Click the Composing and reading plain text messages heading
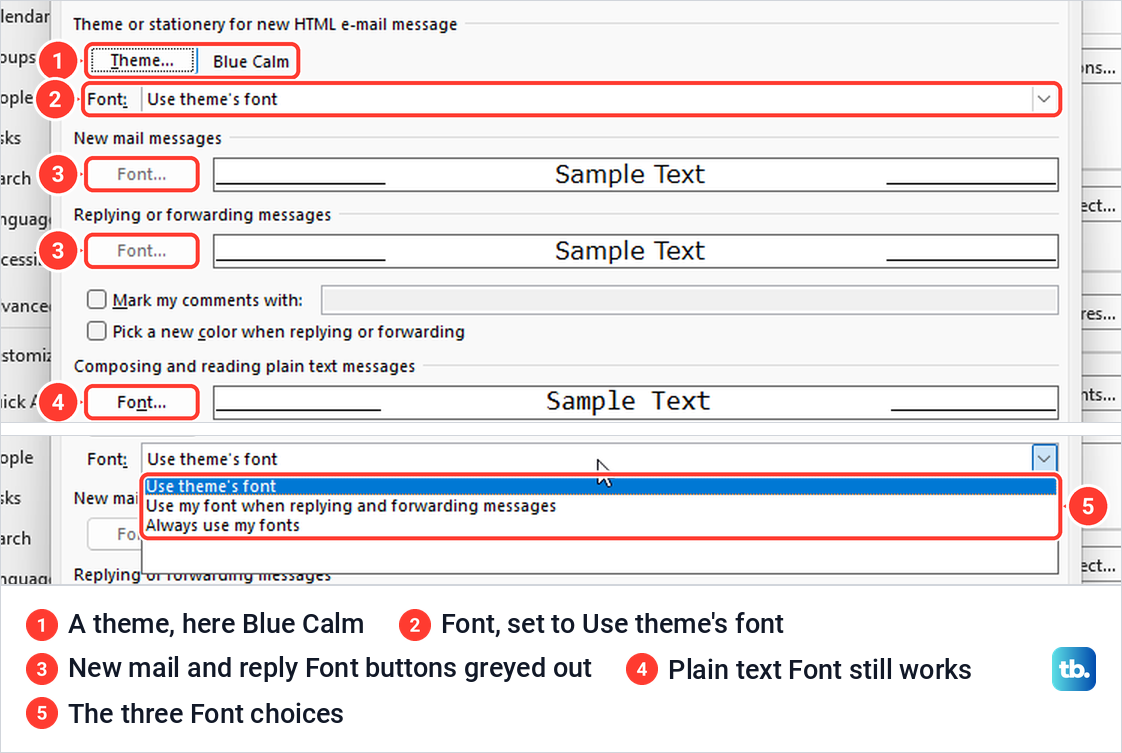 (244, 366)
